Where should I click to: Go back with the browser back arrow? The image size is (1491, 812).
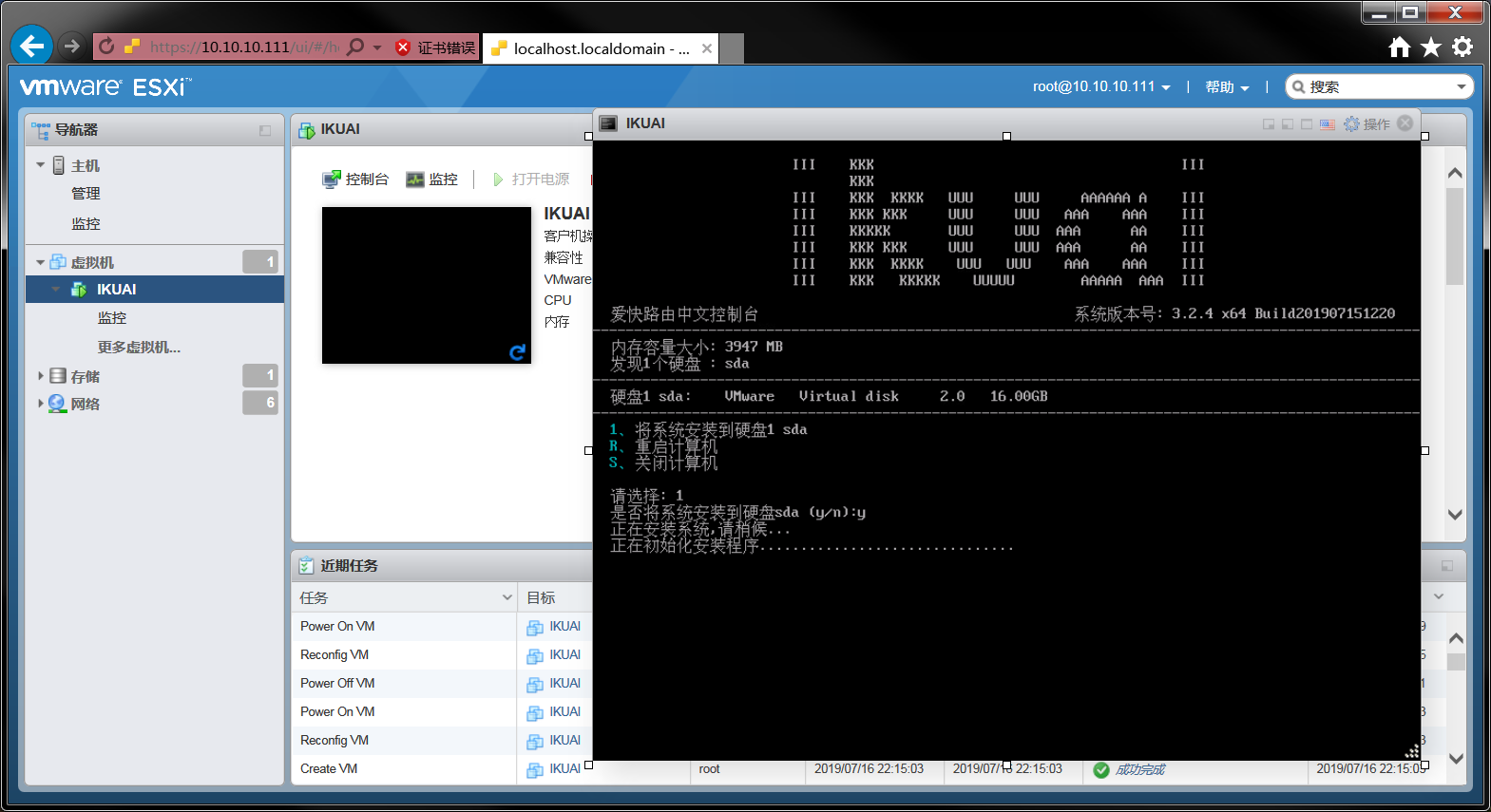(x=32, y=46)
